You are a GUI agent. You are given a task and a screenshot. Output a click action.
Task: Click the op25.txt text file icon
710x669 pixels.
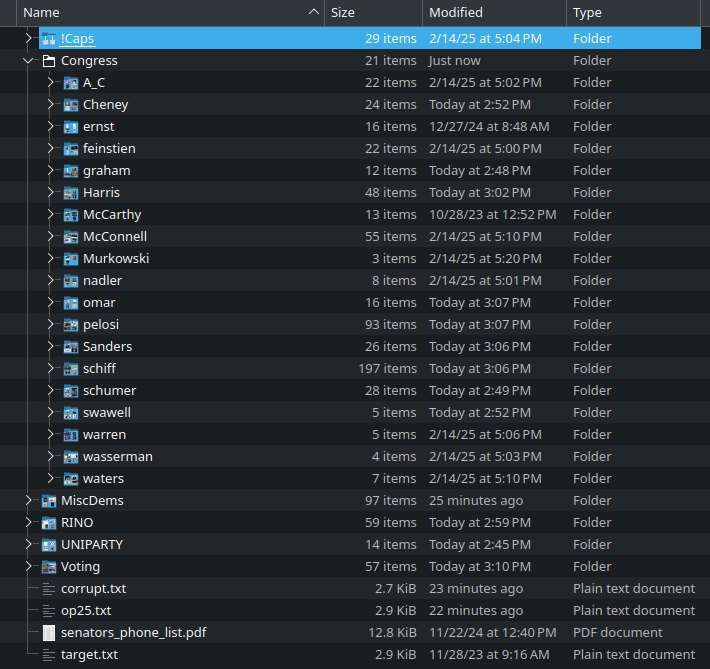pos(49,611)
